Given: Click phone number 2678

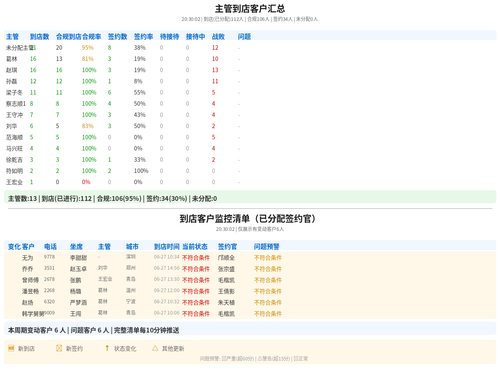Looking at the screenshot, I should (49, 279).
